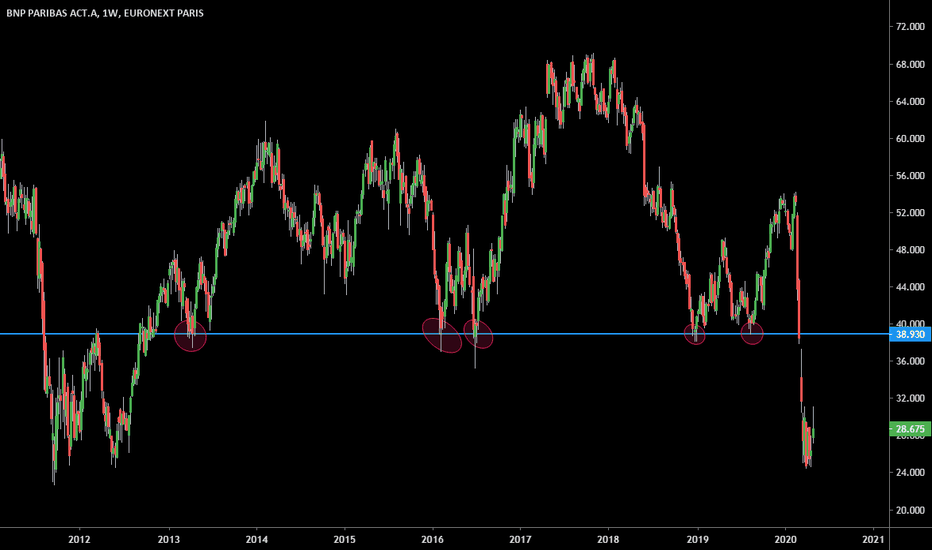Click the 2013 time axis label
This screenshot has width=932, height=550.
(169, 539)
